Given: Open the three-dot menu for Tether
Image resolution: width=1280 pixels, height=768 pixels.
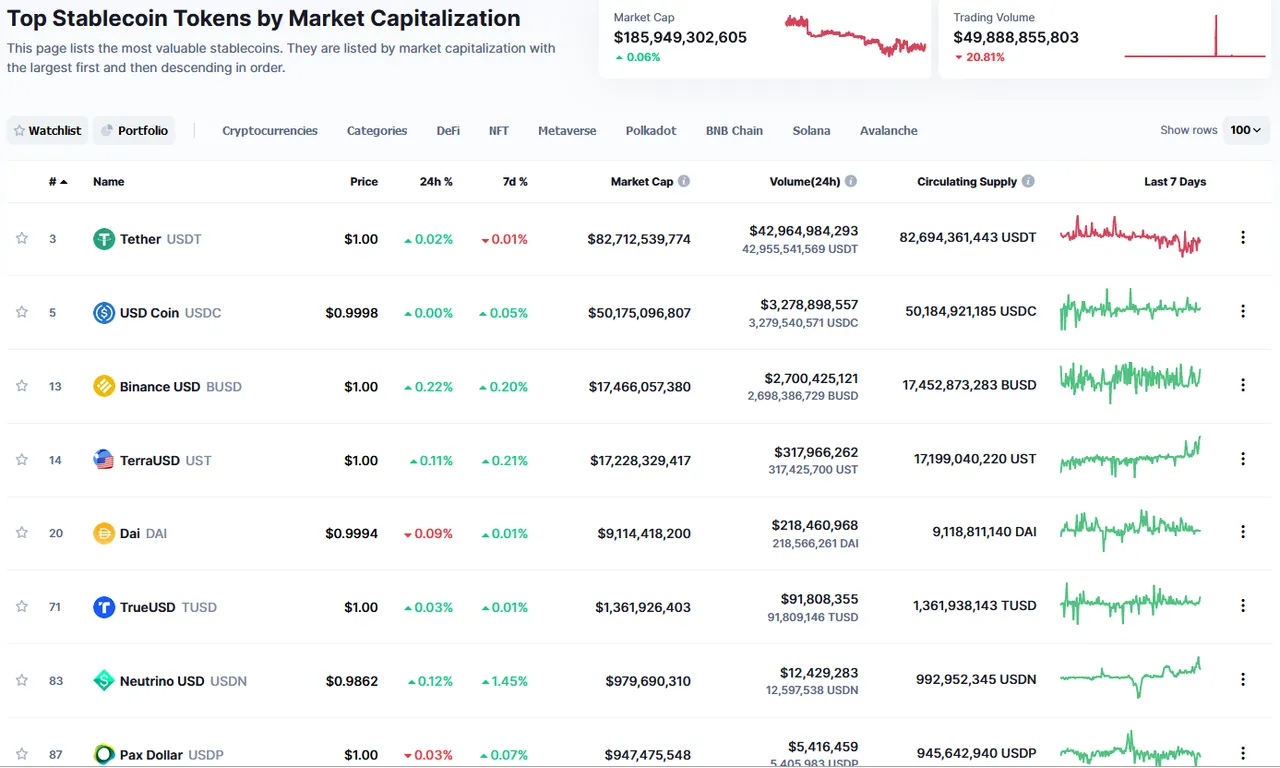Looking at the screenshot, I should [x=1243, y=237].
